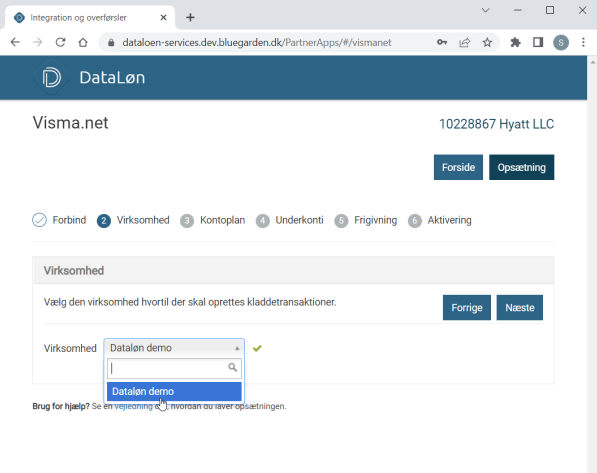Go to step 6 Aktivering
597x473 pixels.
pyautogui.click(x=440, y=221)
